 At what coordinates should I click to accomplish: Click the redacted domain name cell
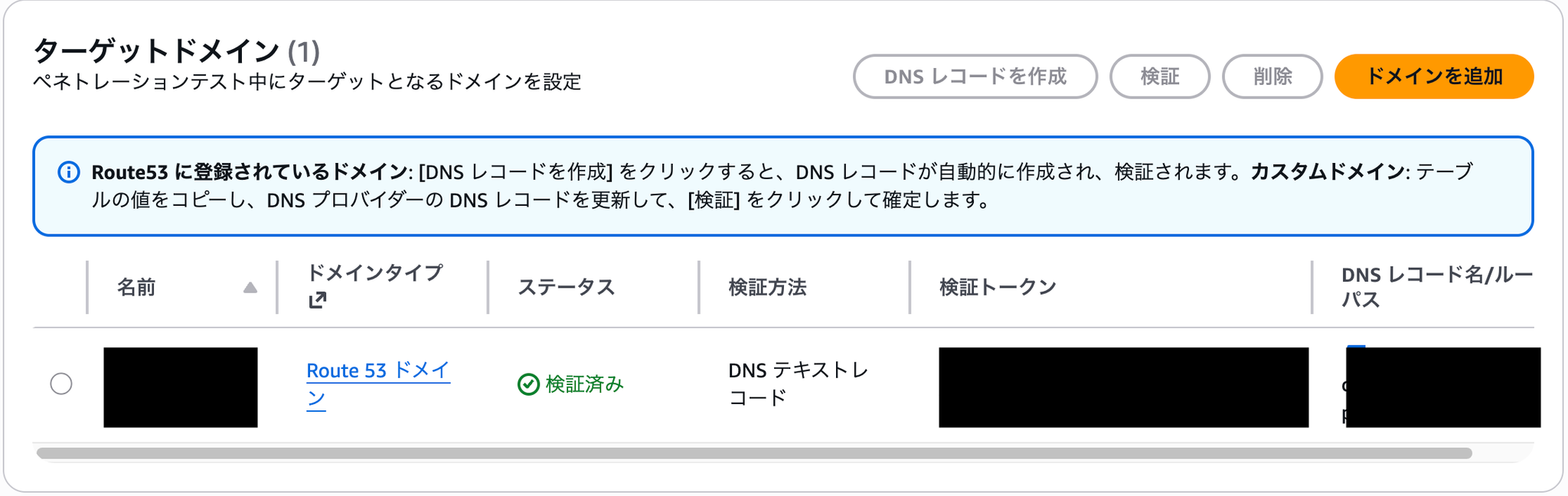click(x=181, y=387)
